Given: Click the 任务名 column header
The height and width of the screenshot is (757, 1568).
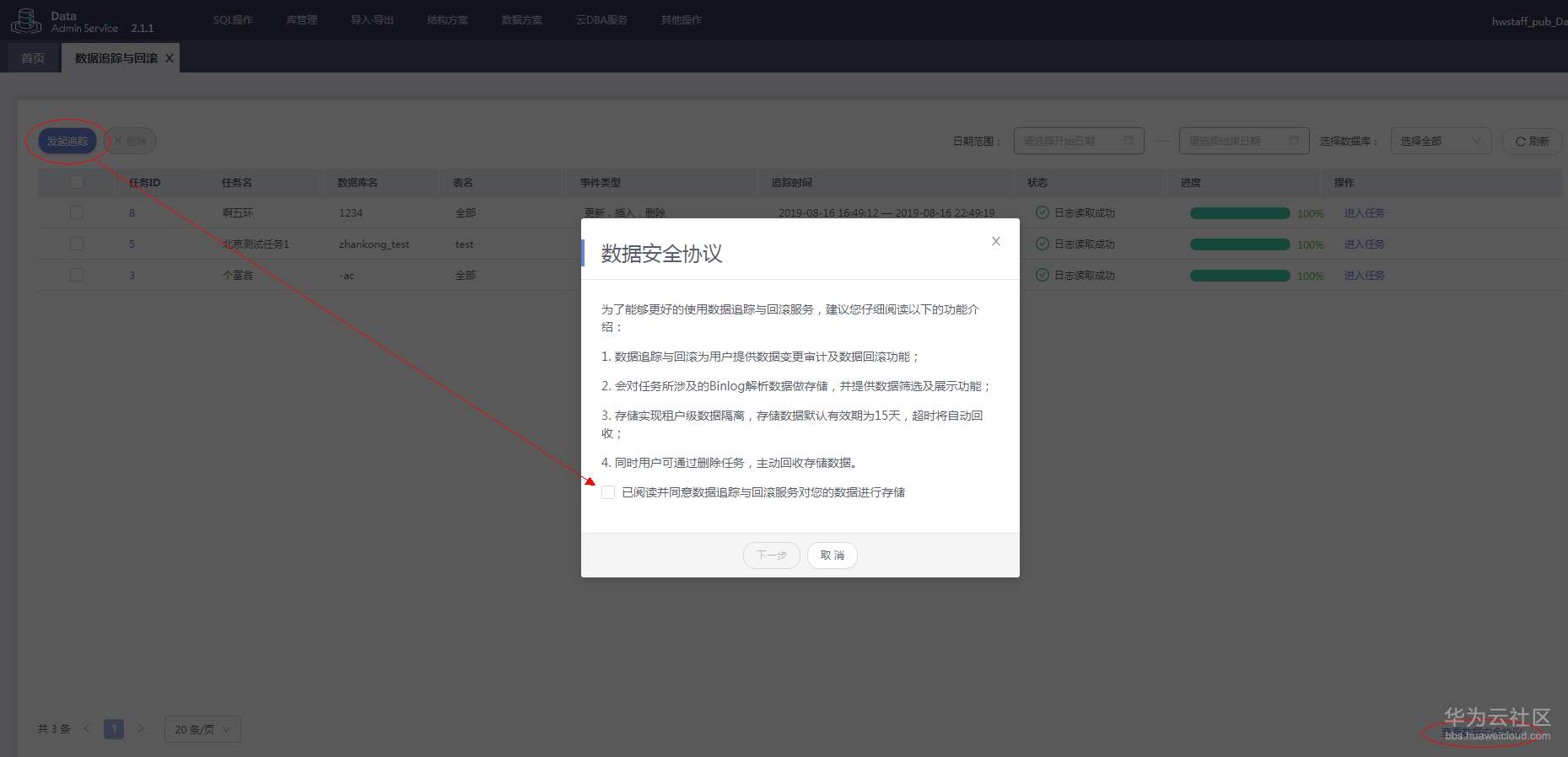Looking at the screenshot, I should 237,182.
